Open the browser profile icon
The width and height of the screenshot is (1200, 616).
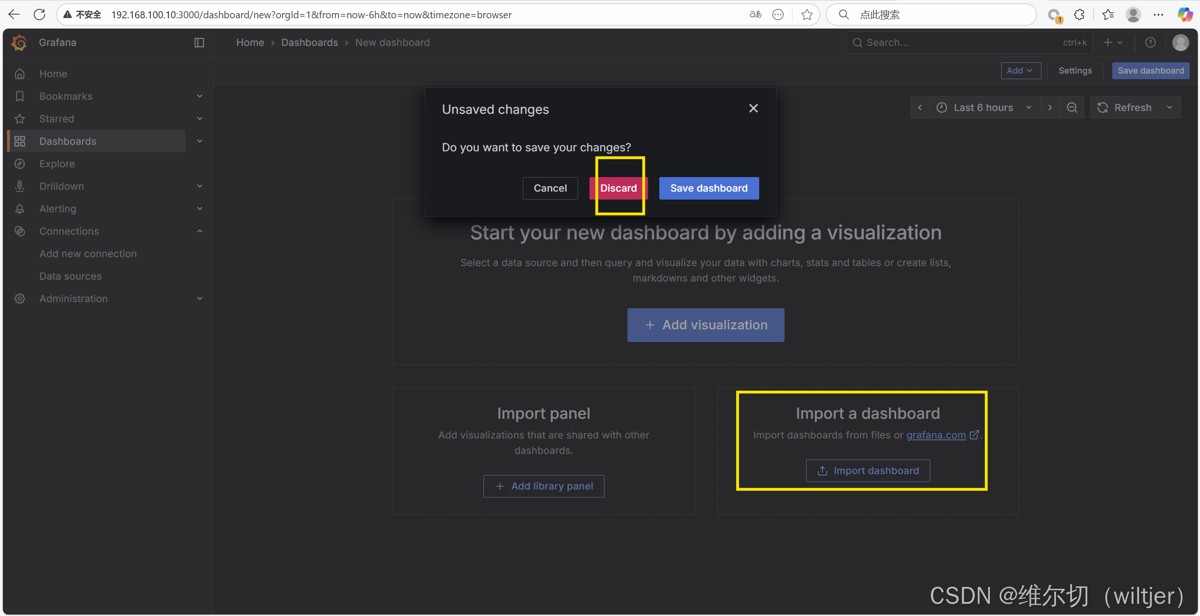1133,15
